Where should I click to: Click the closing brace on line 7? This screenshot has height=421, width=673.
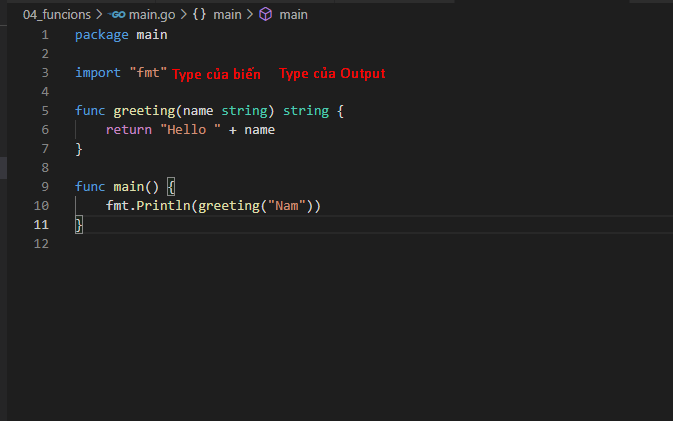pos(79,149)
